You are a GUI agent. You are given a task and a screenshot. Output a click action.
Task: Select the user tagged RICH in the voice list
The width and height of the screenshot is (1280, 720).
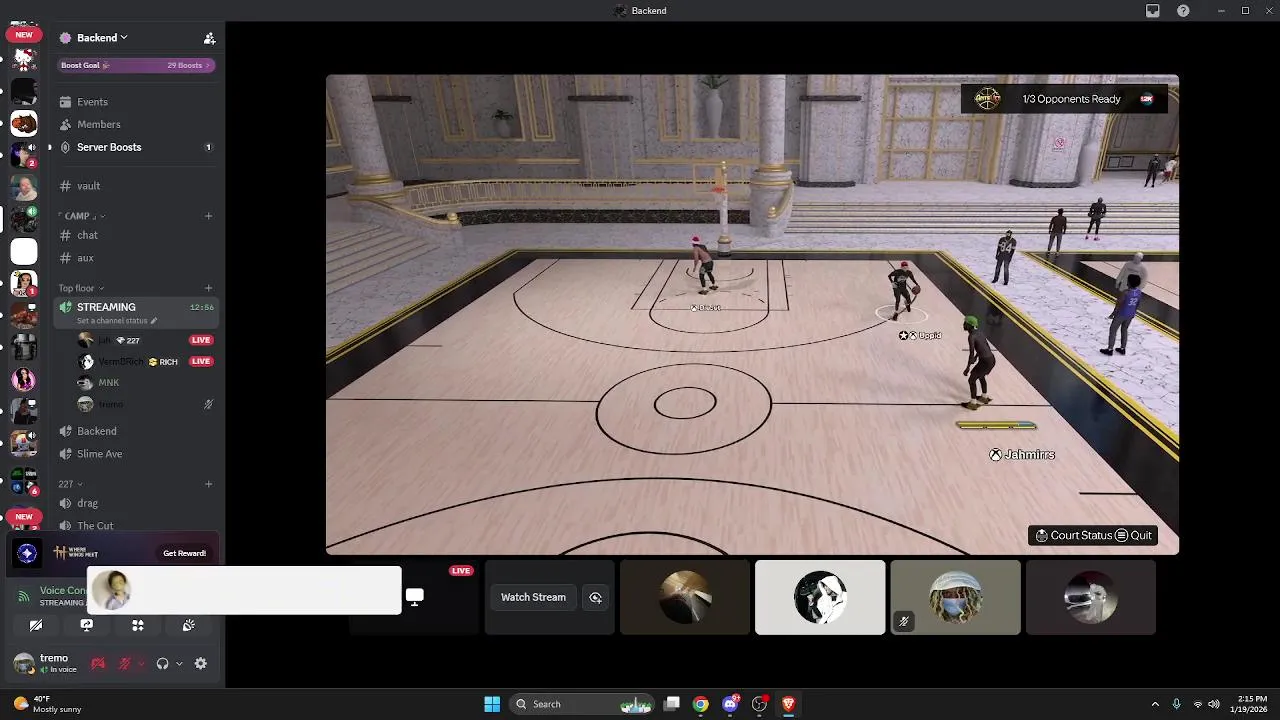tap(146, 362)
